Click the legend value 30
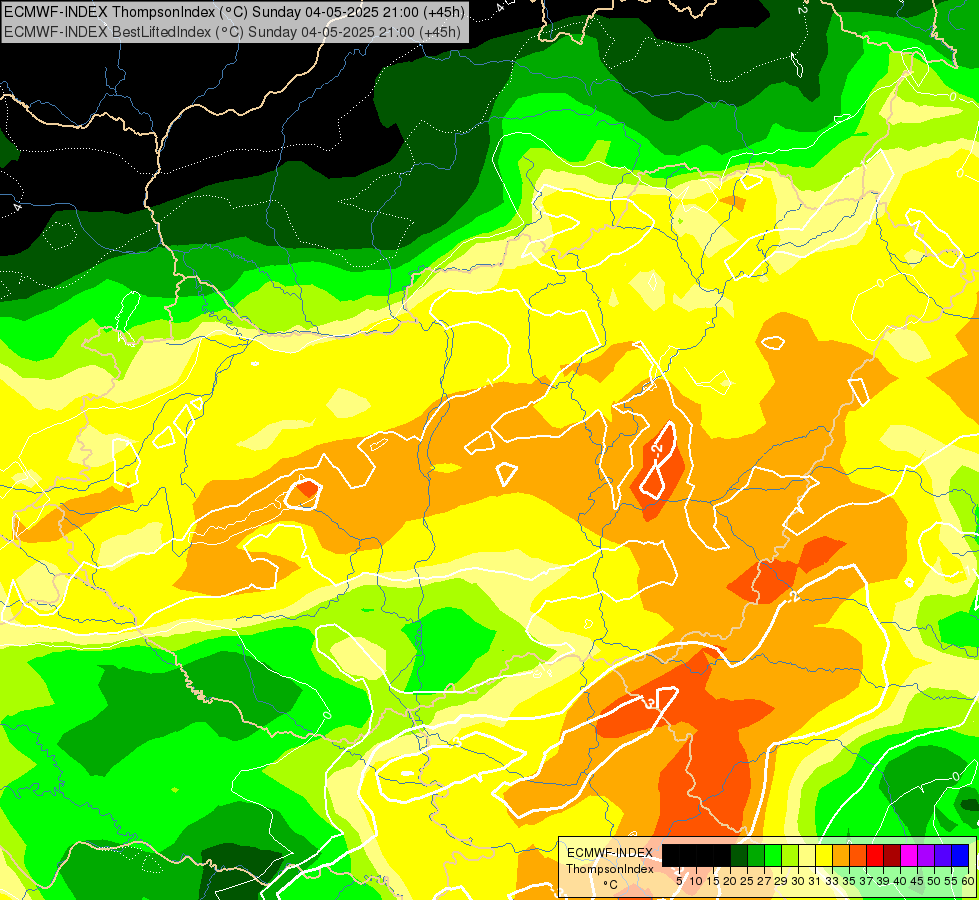979x900 pixels. pos(798,881)
